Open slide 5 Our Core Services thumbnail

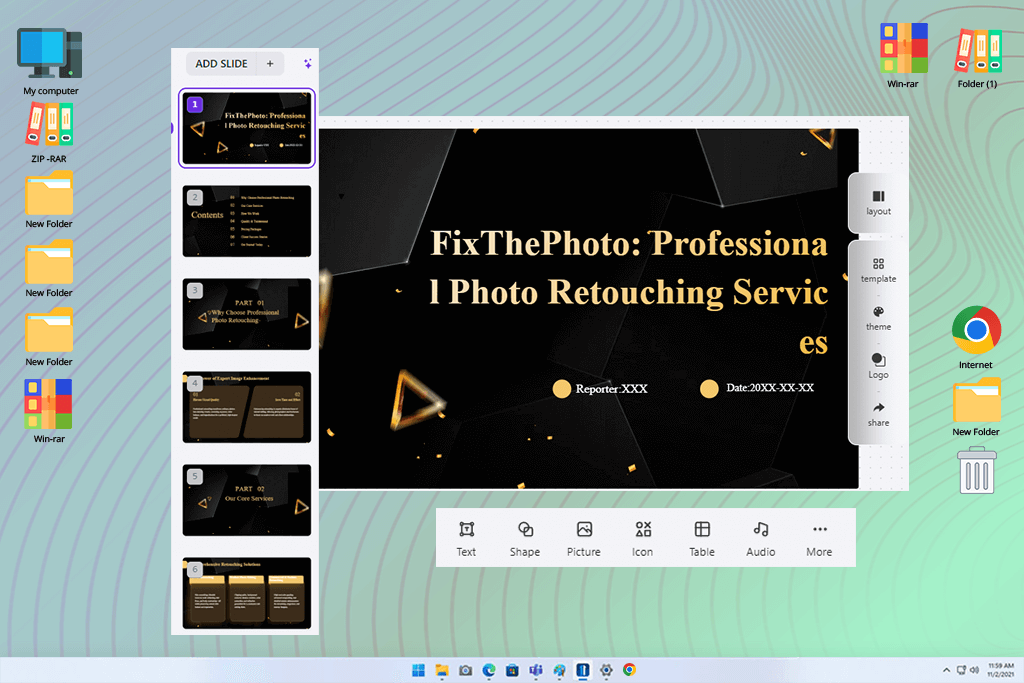(247, 500)
